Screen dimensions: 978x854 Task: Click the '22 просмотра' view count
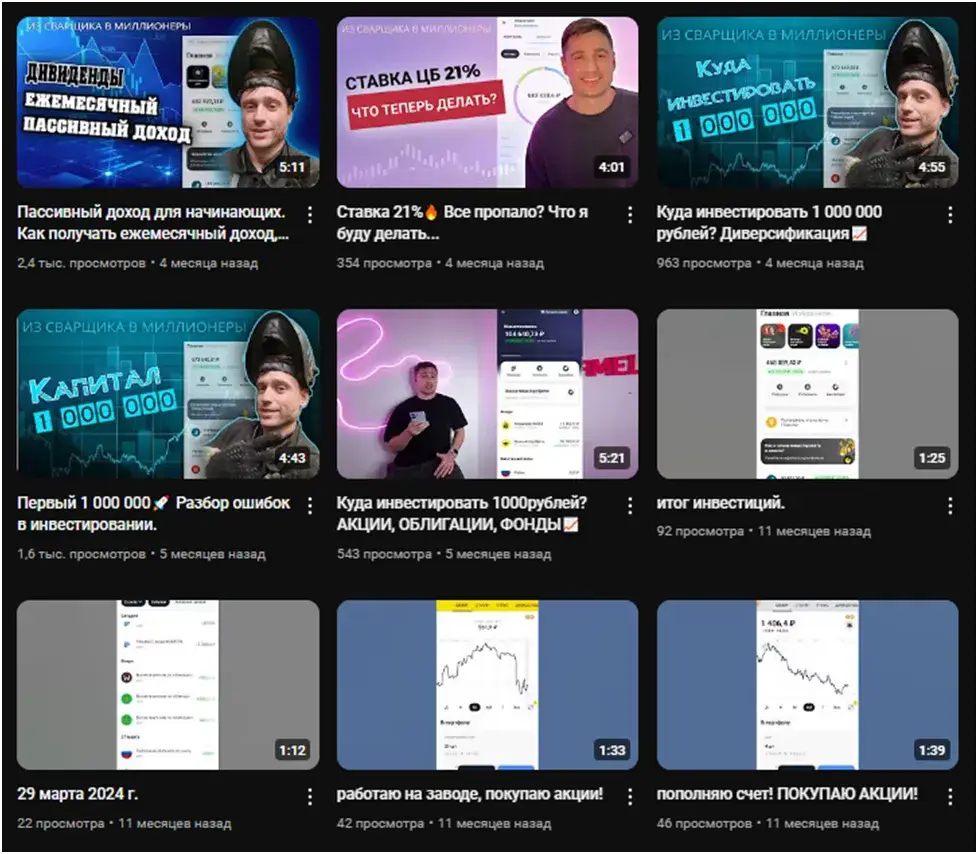tap(61, 823)
